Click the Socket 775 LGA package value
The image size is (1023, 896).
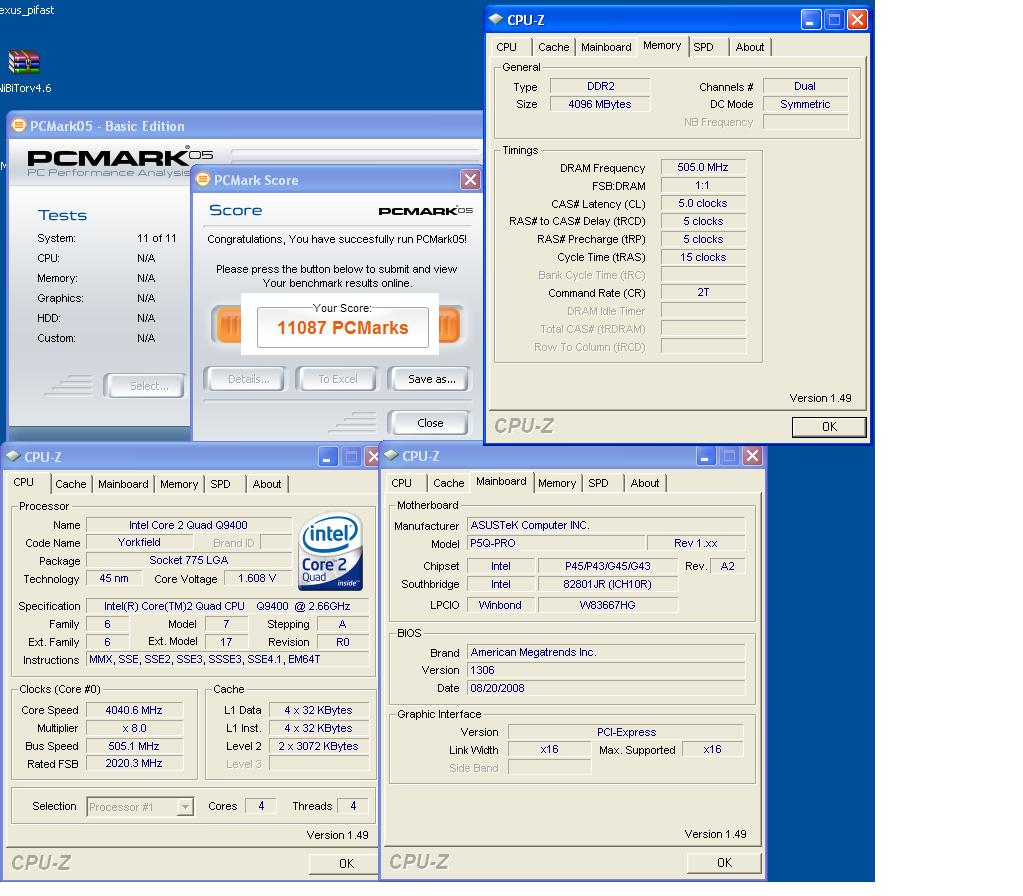click(189, 560)
